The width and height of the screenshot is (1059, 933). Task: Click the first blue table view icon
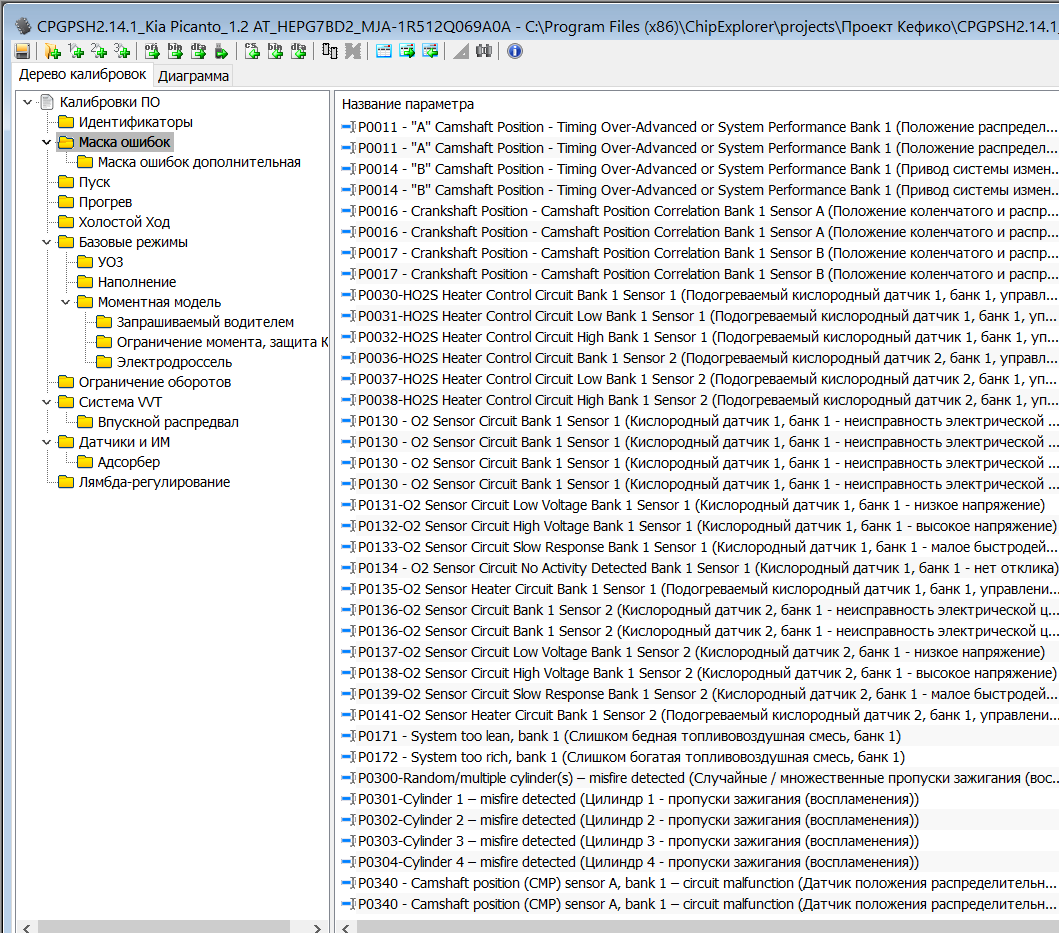tap(383, 51)
